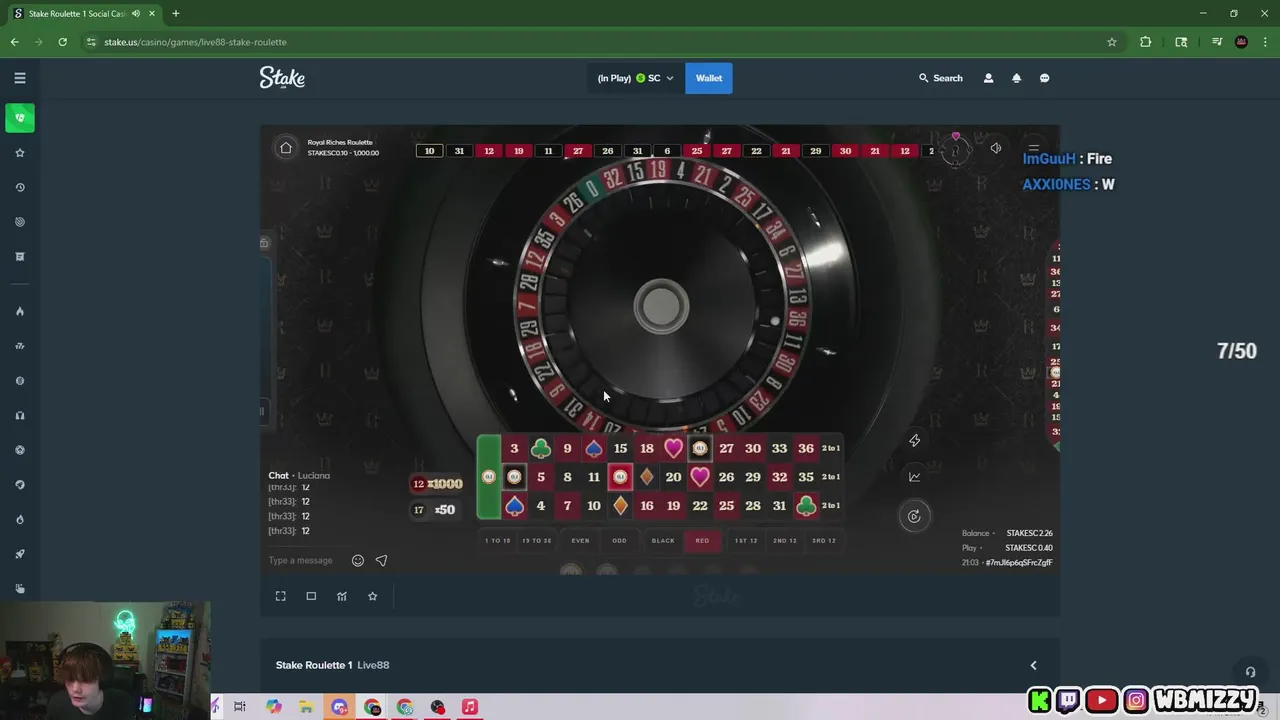Select the BLACK outside bet

tap(663, 541)
